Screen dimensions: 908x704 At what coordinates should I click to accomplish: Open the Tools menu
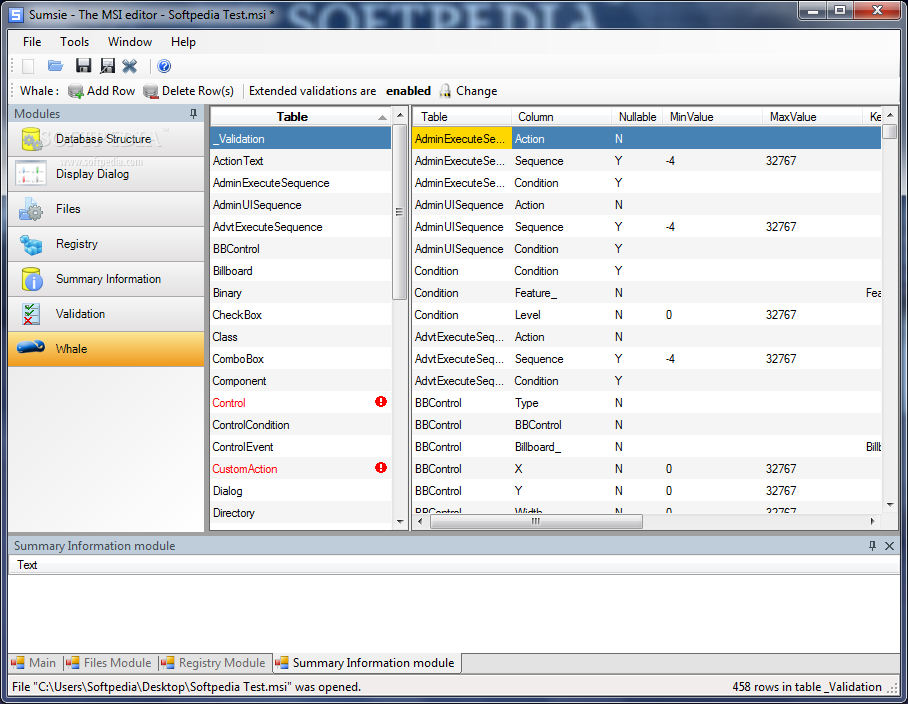[x=75, y=42]
